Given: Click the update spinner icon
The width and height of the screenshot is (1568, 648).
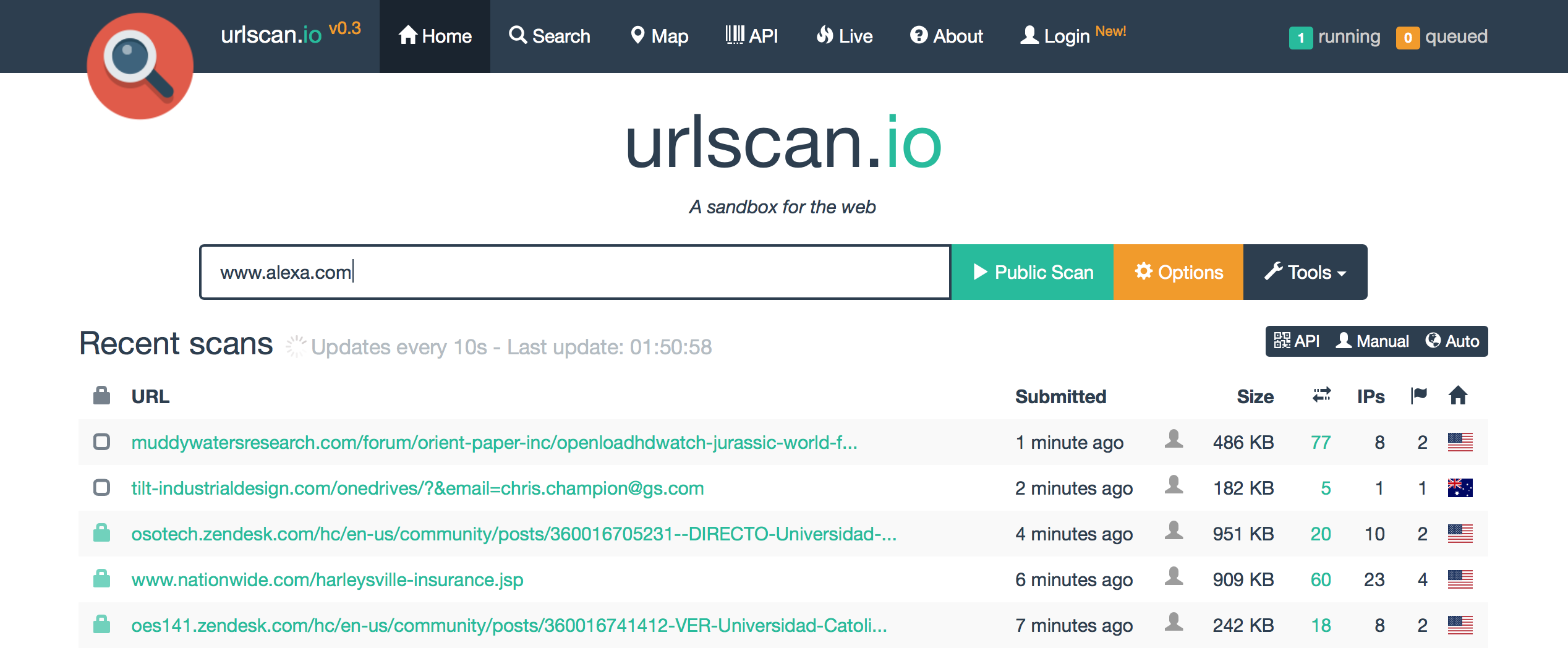Looking at the screenshot, I should 296,346.
